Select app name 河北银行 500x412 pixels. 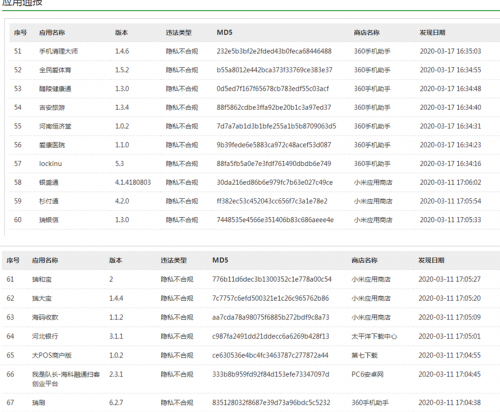click(45, 336)
